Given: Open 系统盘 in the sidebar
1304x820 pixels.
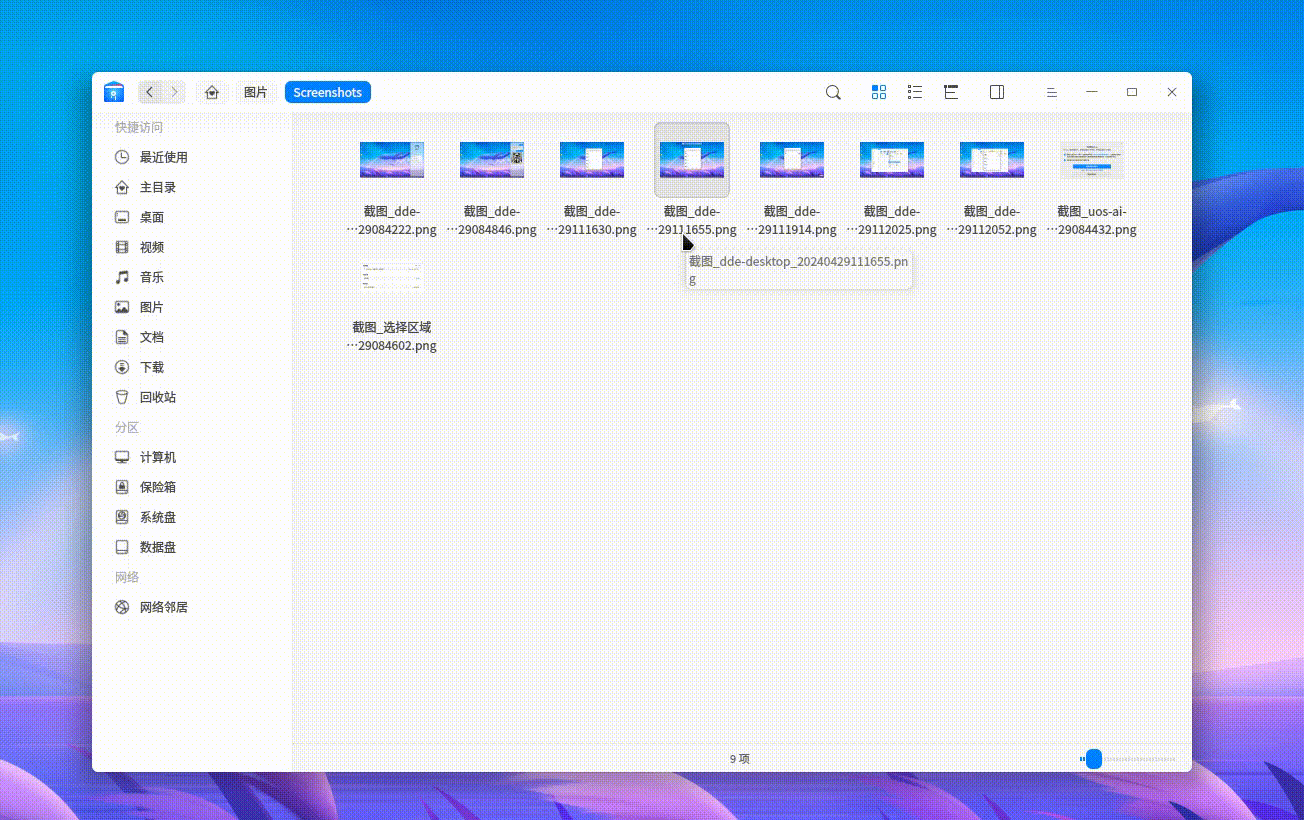Looking at the screenshot, I should point(192,517).
